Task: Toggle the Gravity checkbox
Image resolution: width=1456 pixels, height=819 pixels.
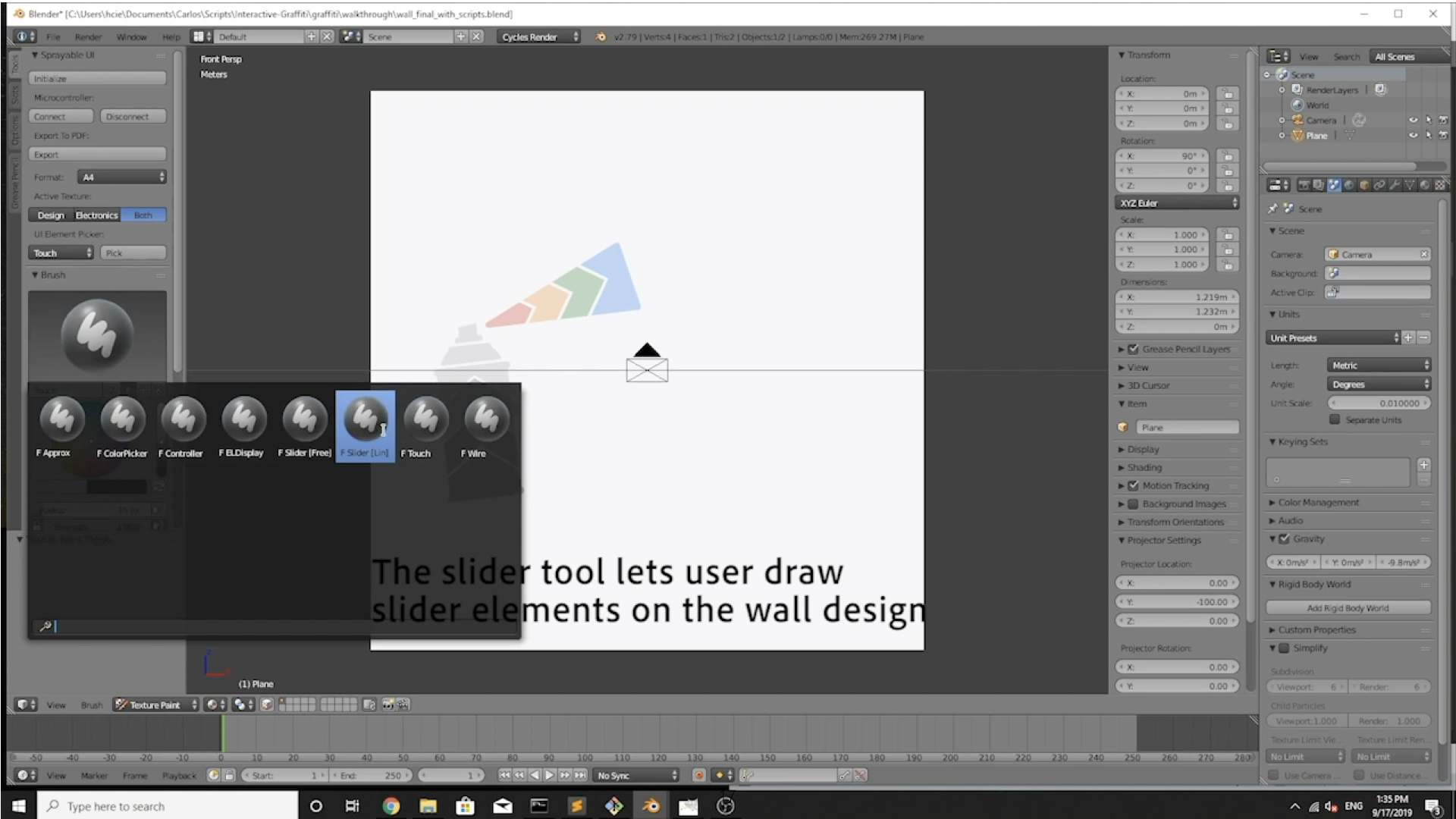Action: [1284, 538]
